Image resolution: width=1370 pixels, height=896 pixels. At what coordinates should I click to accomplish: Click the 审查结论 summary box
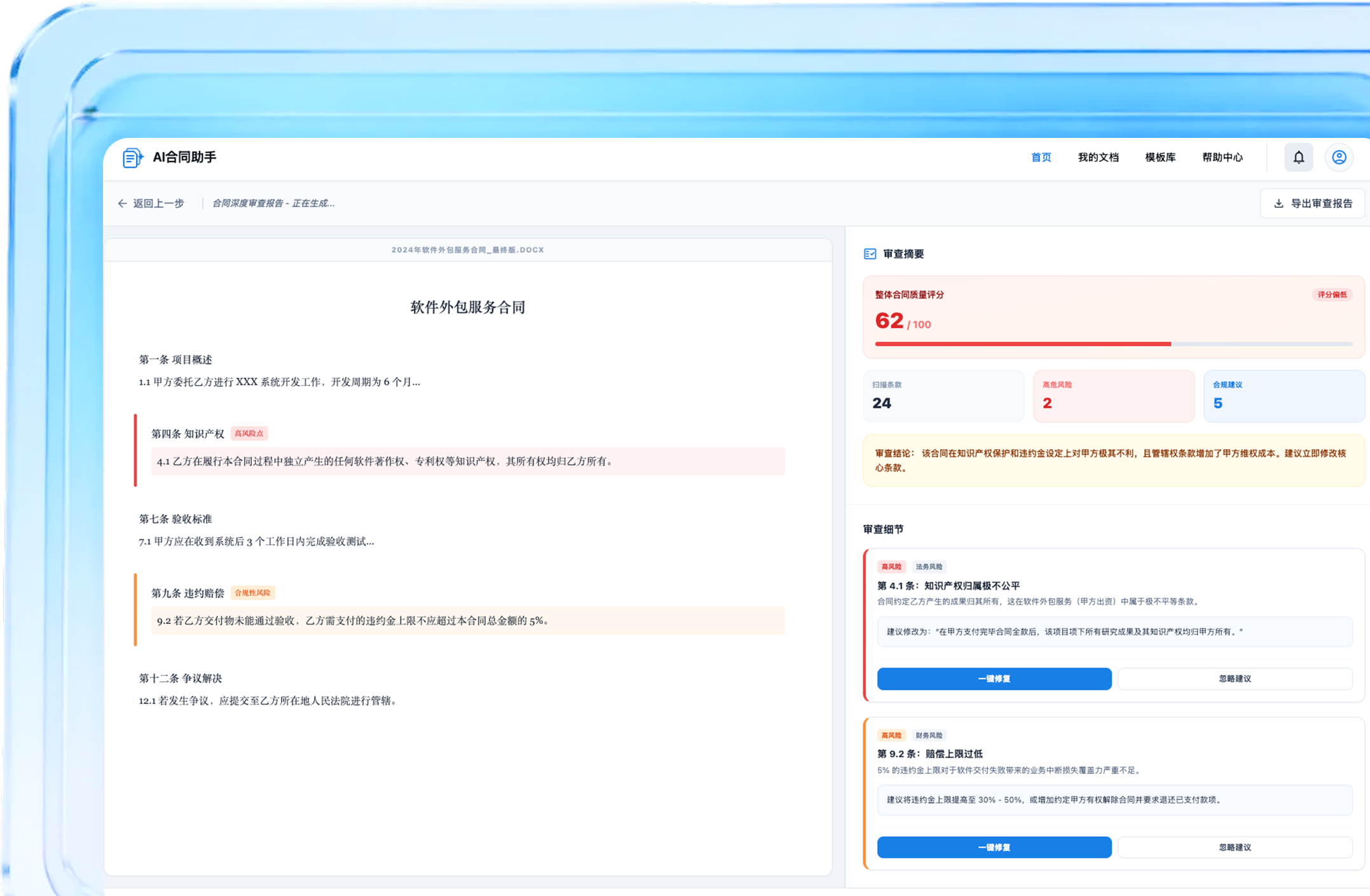(1114, 461)
